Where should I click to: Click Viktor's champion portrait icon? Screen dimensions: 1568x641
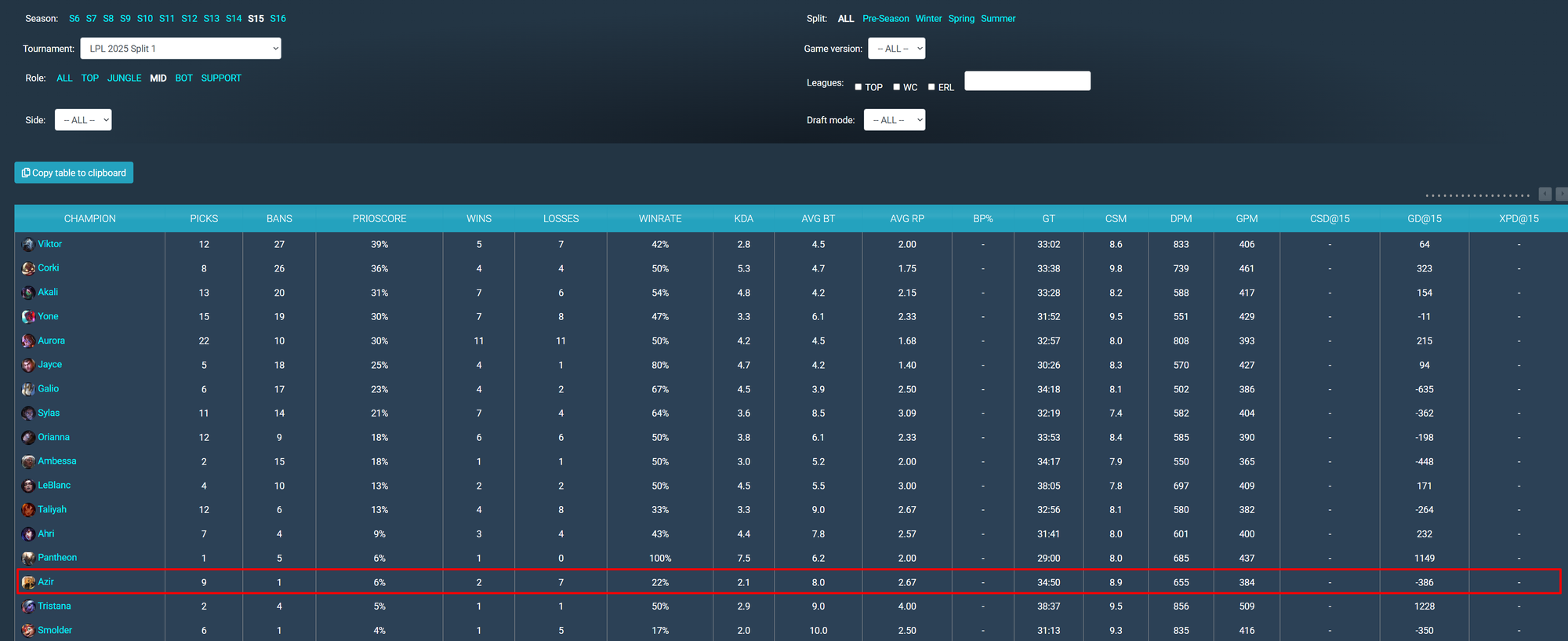point(28,245)
